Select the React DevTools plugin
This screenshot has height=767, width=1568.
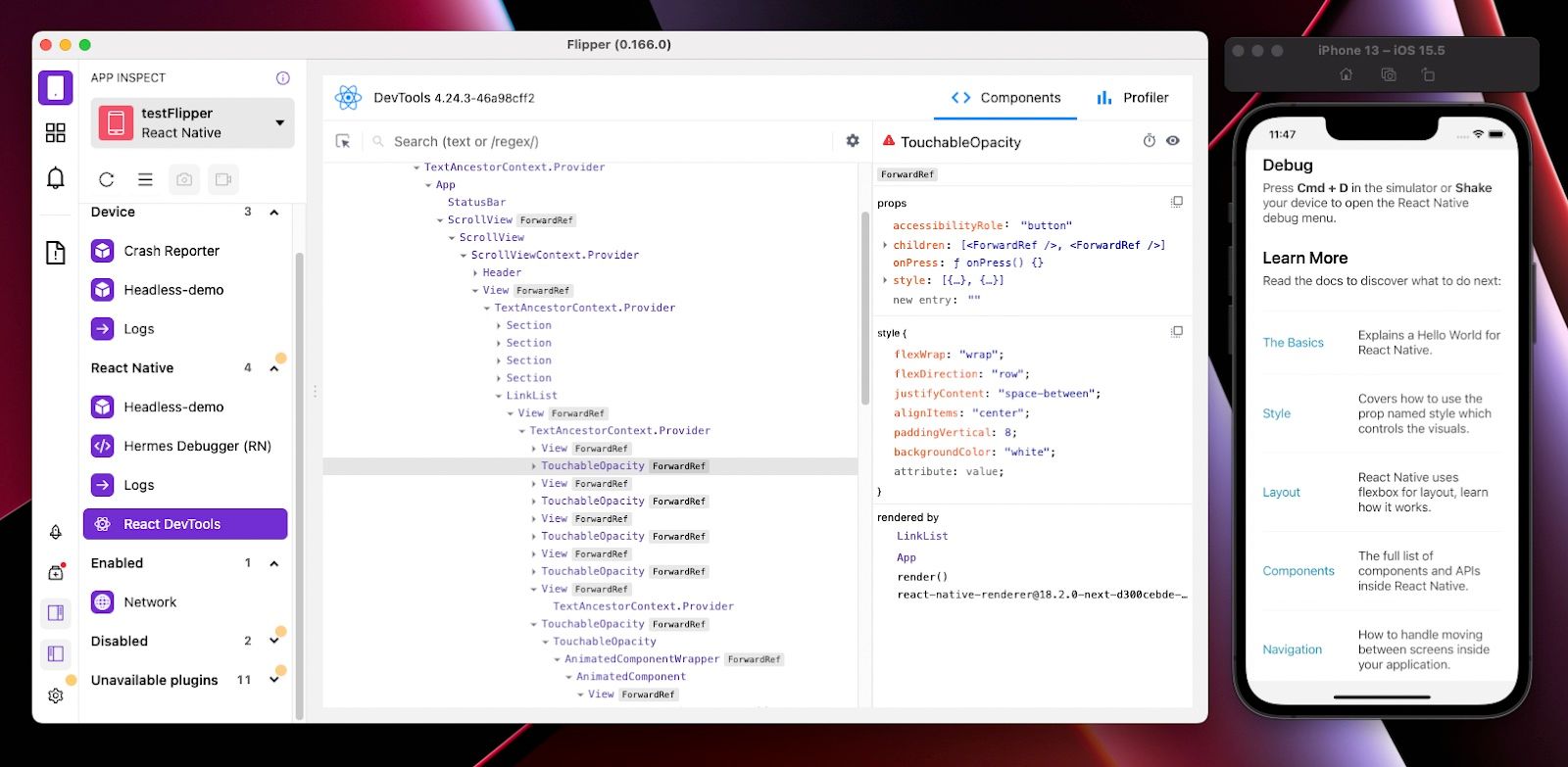[x=185, y=524]
